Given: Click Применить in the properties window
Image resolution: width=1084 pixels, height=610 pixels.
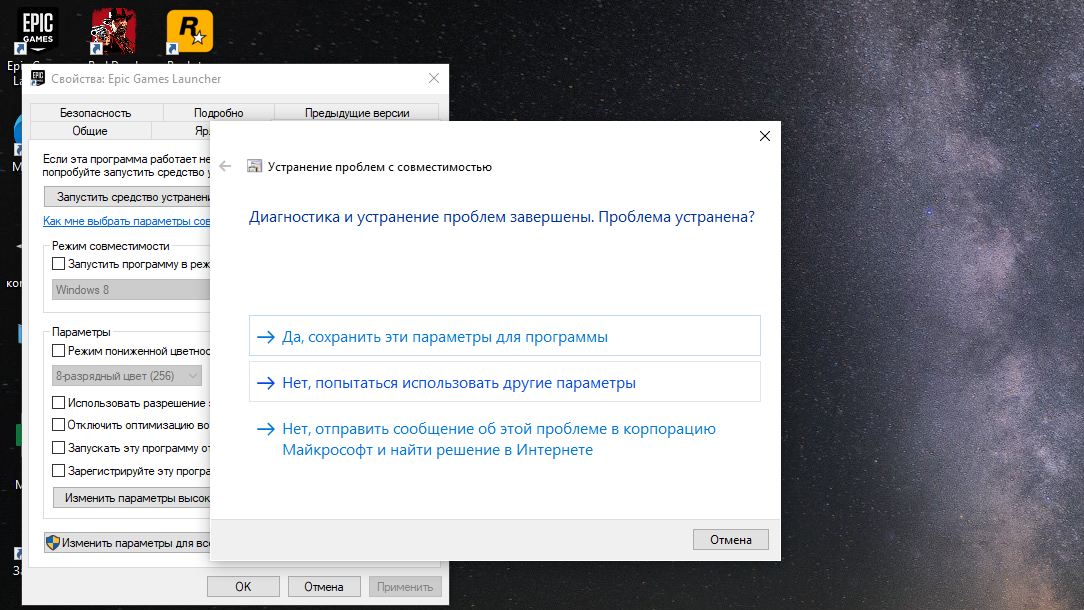Looking at the screenshot, I should [x=405, y=586].
